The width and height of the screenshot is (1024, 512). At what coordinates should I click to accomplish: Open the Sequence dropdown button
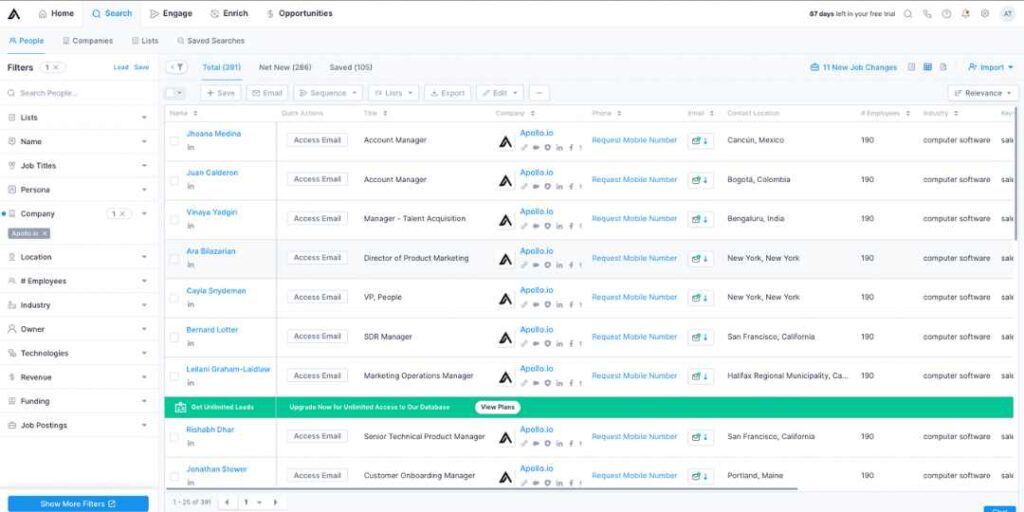tap(328, 93)
